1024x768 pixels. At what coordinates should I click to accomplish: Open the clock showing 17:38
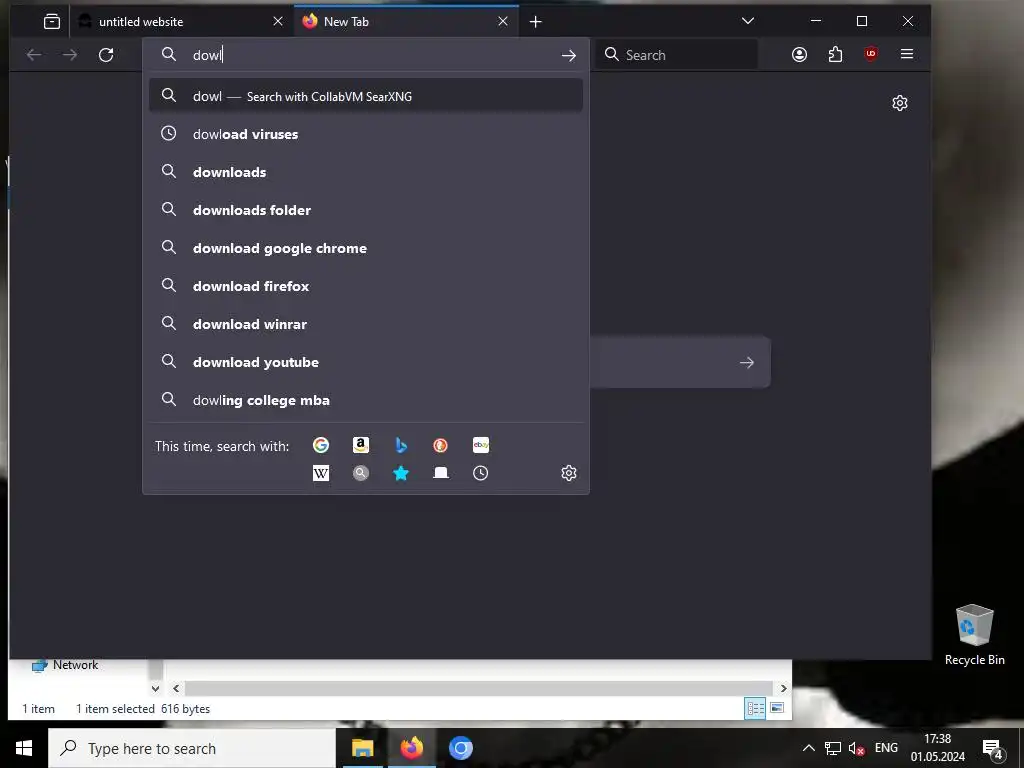[938, 748]
